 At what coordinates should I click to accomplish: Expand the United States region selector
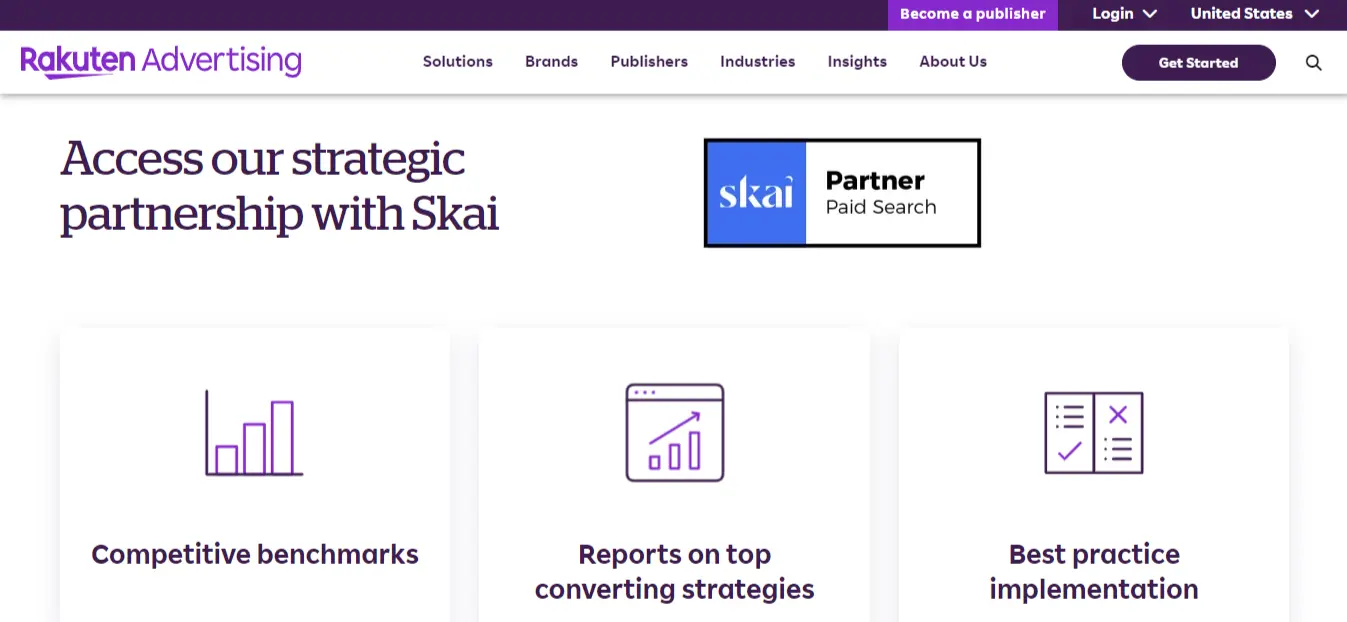(1255, 14)
